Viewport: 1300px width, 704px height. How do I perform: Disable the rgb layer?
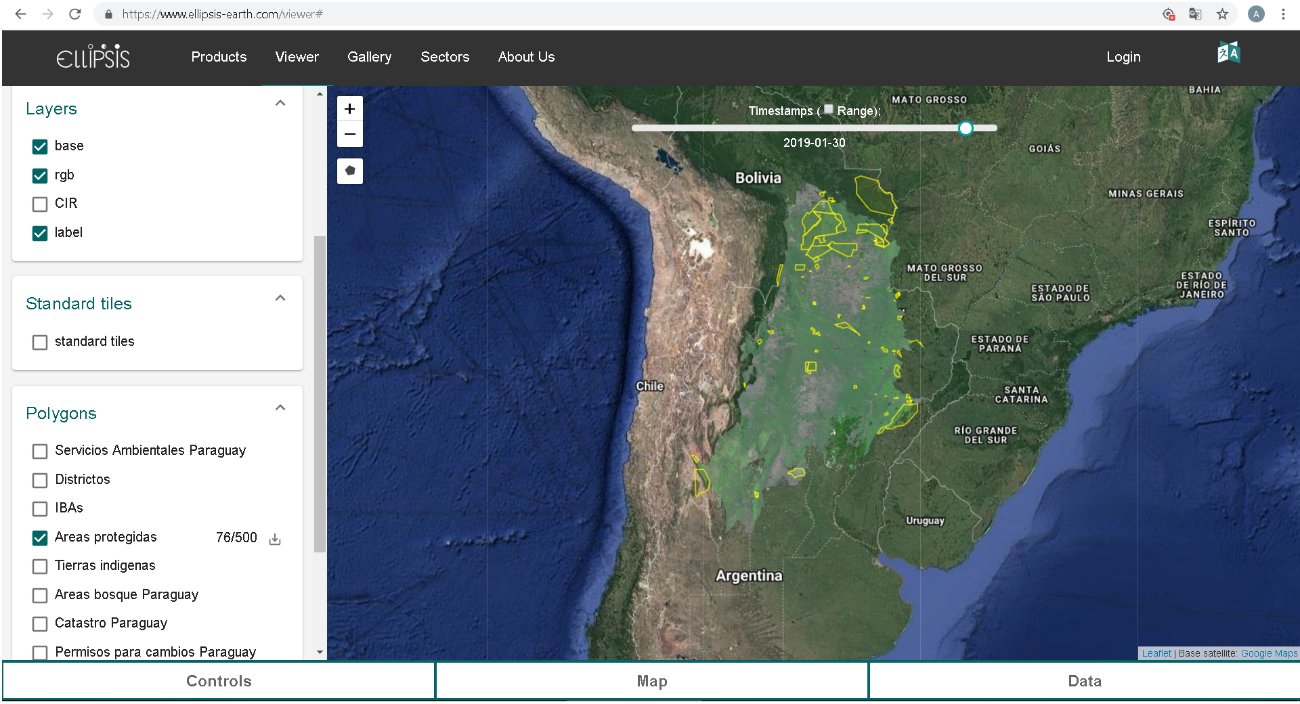tap(40, 176)
